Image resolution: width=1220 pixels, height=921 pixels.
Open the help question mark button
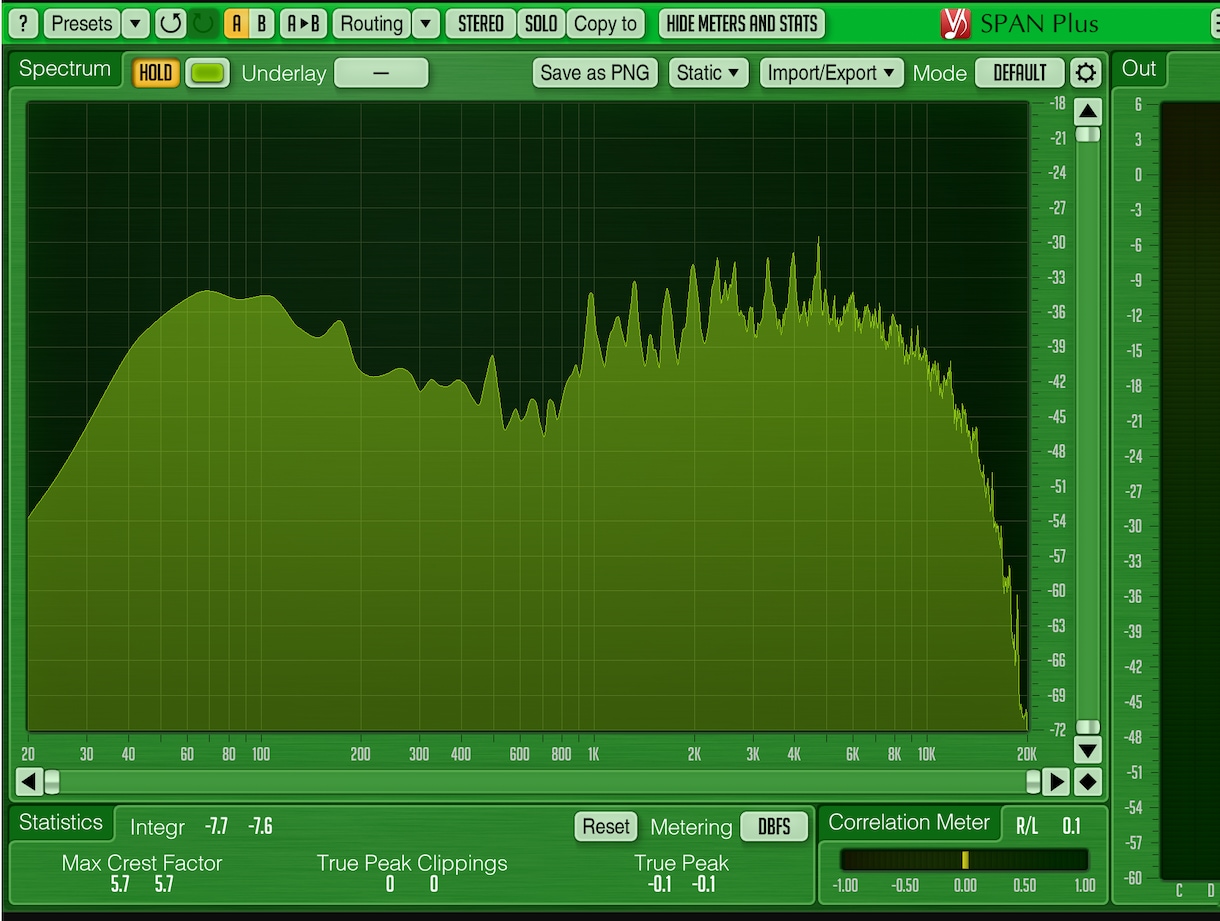point(23,23)
